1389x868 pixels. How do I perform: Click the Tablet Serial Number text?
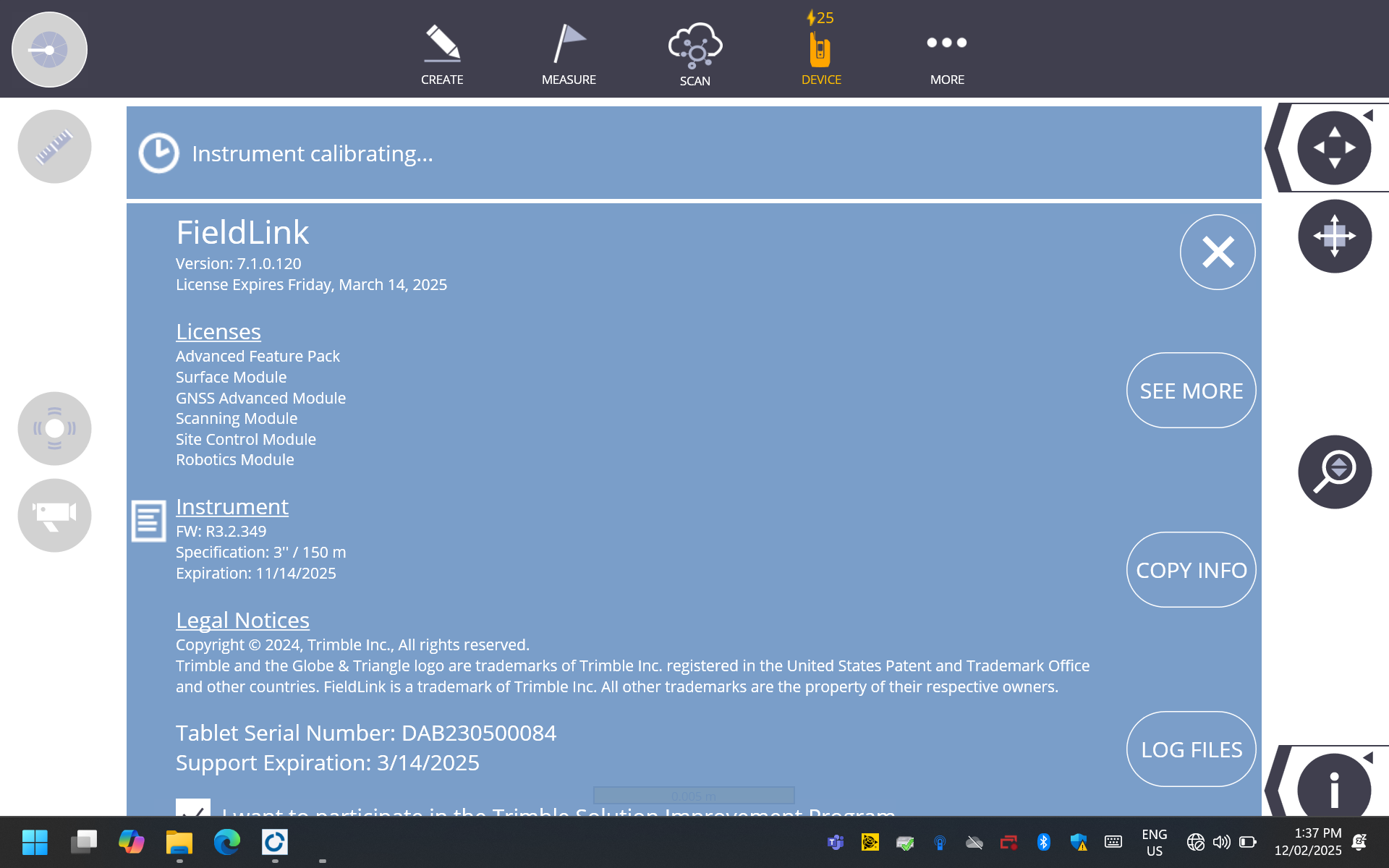coord(366,733)
